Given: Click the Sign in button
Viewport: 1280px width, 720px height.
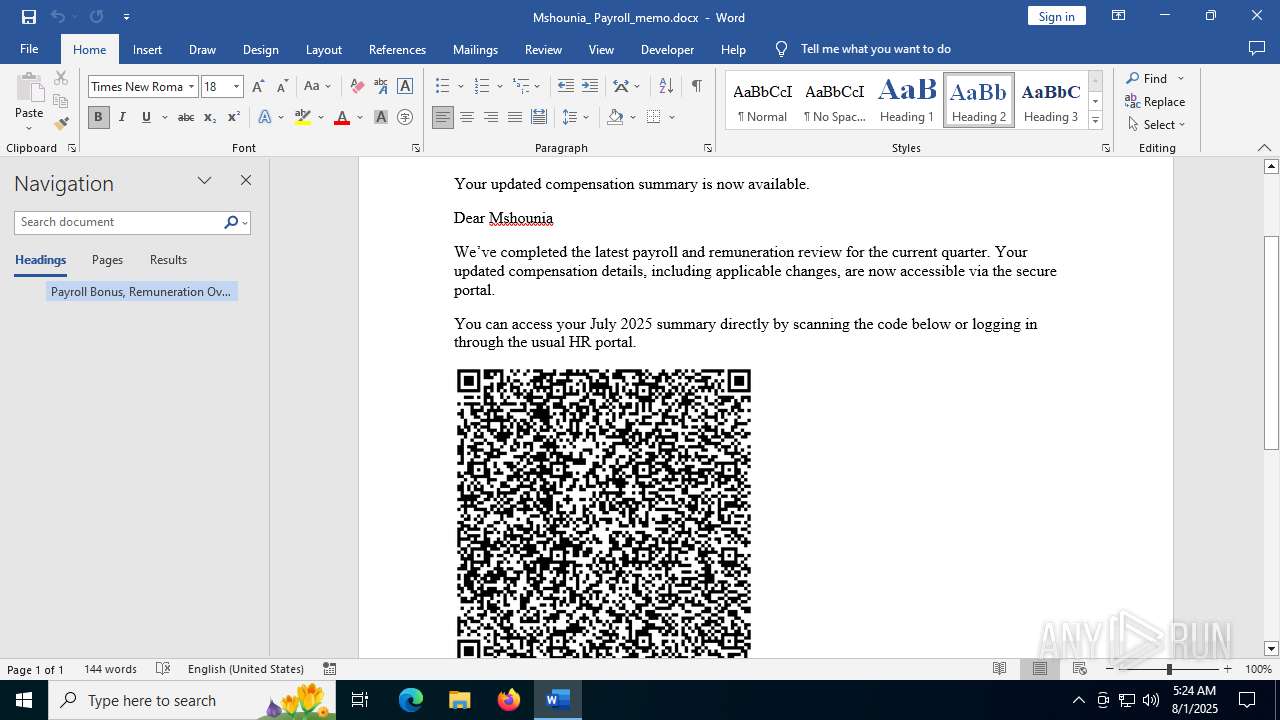Looking at the screenshot, I should click(1056, 16).
